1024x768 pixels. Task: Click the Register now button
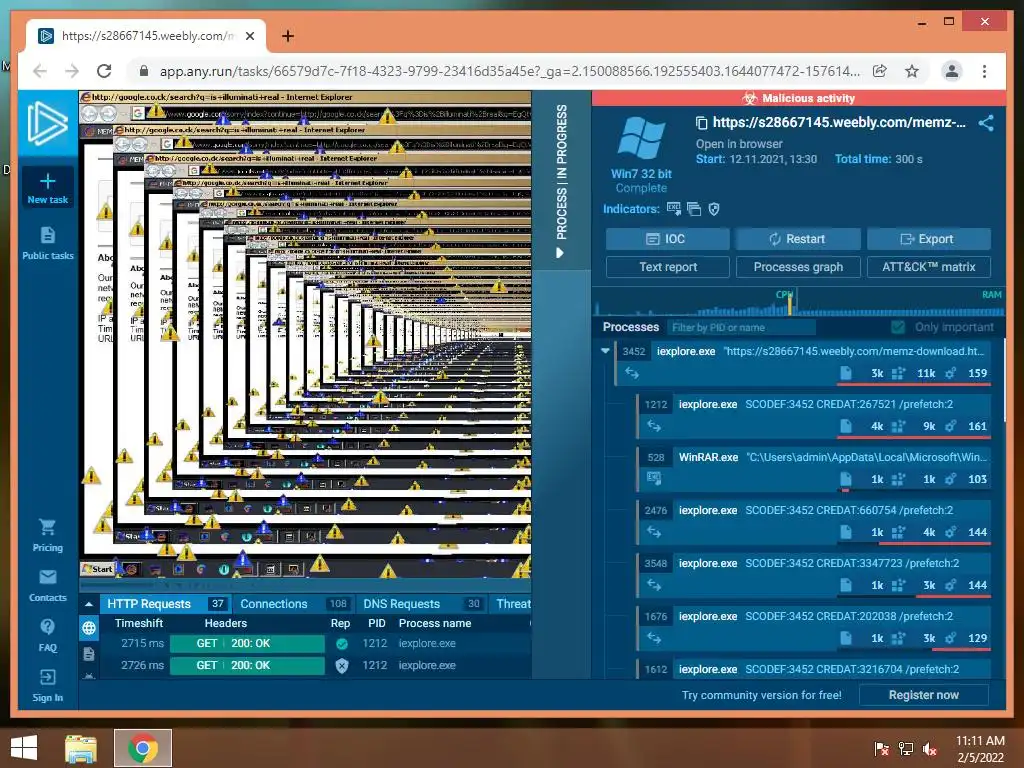(x=923, y=695)
